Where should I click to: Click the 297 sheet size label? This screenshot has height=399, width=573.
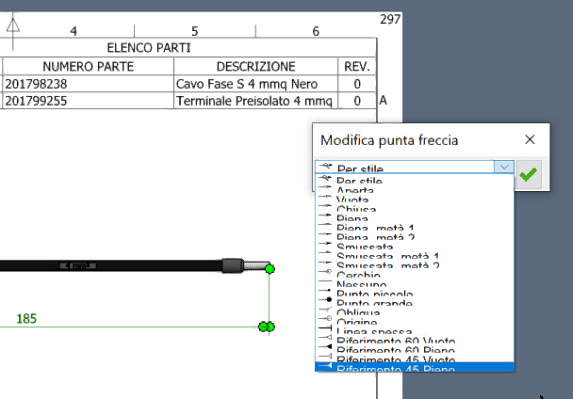390,19
